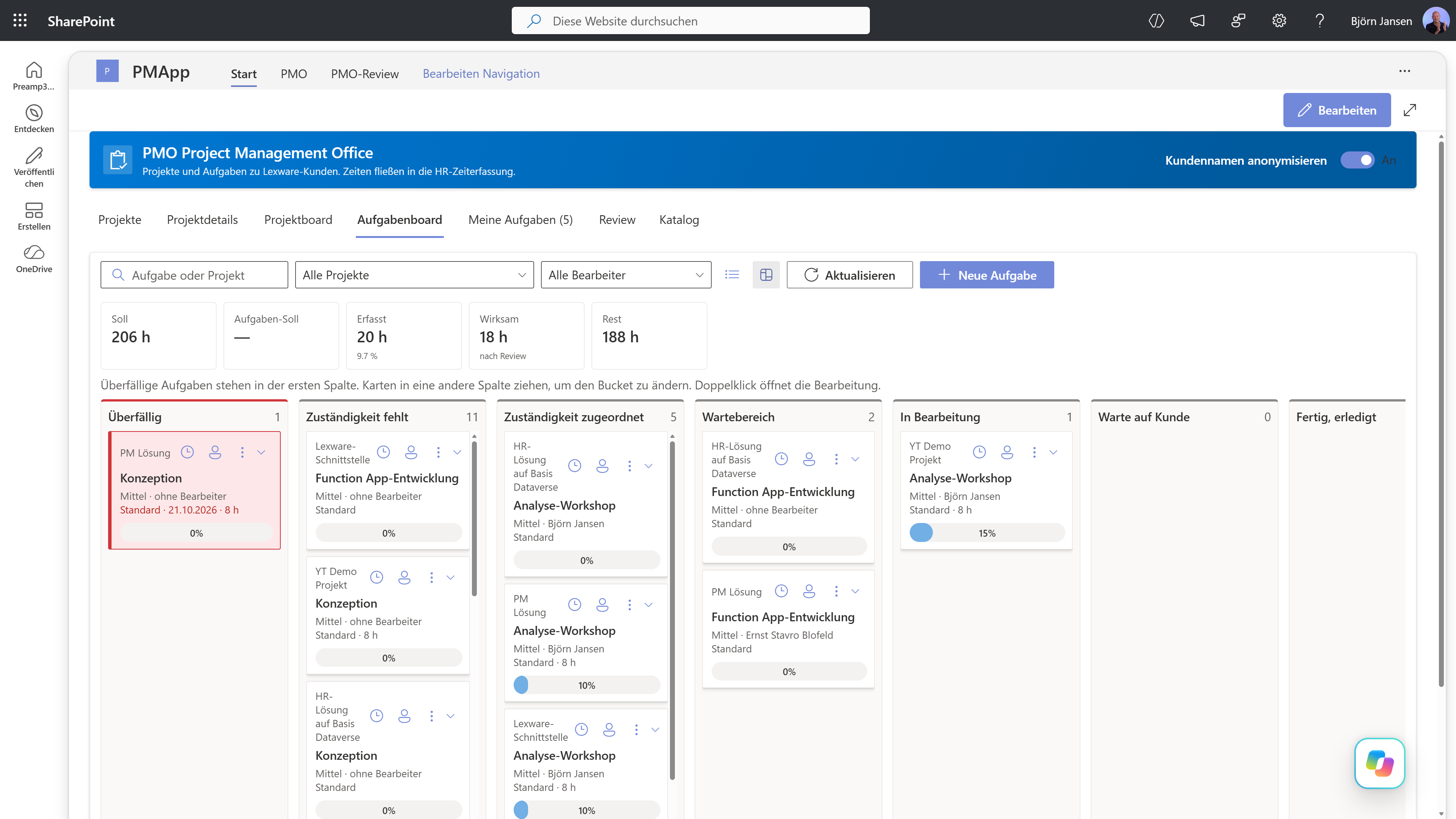
Task: Open the SharePoint app launcher grid
Action: [x=20, y=21]
